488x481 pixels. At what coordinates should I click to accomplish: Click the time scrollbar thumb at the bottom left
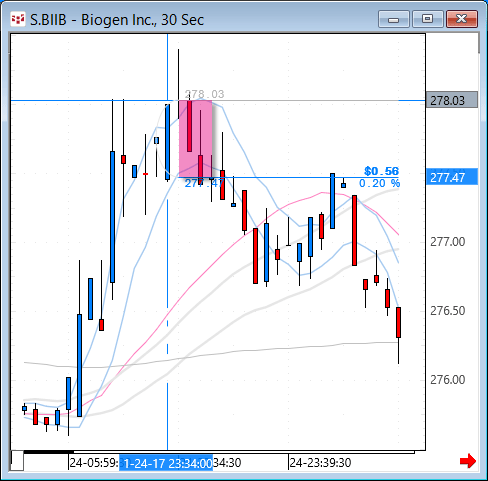pos(17,461)
